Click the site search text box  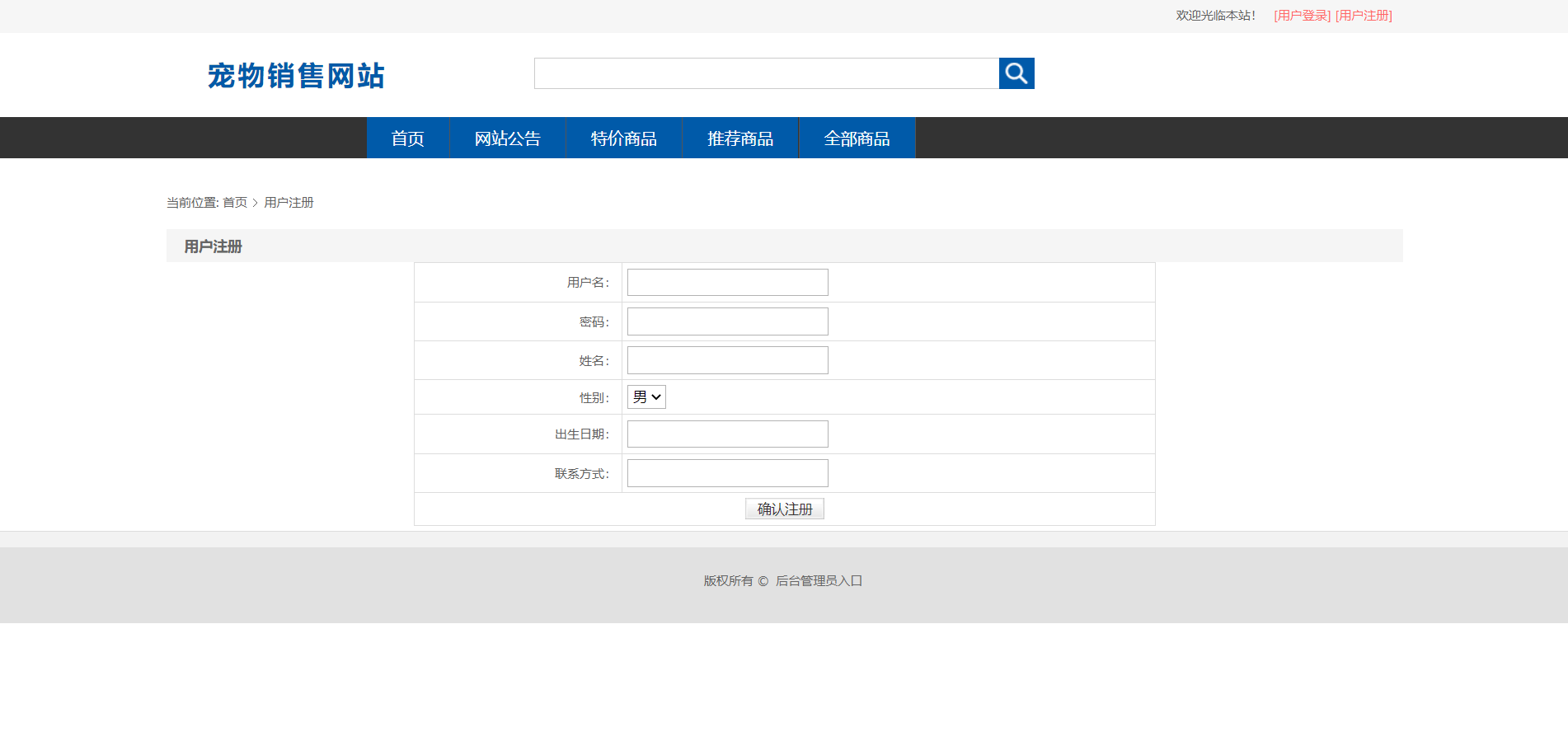[x=766, y=73]
